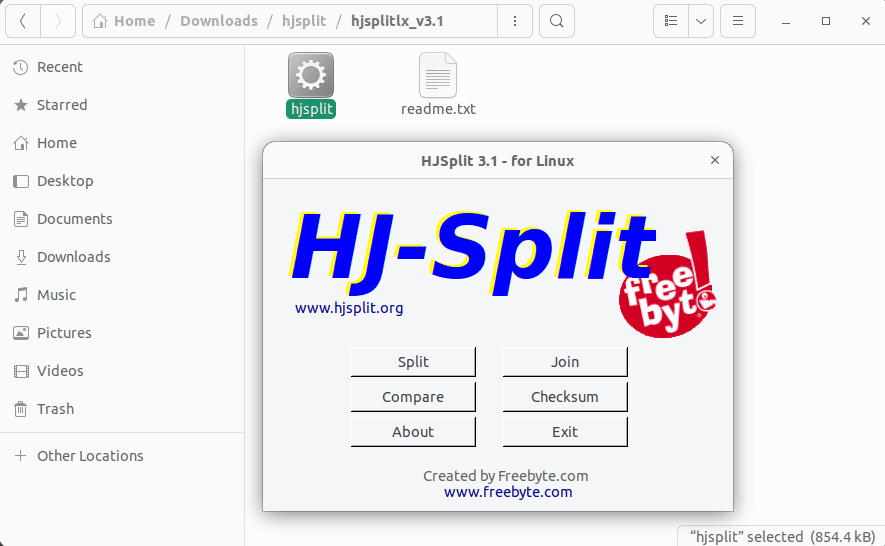
Task: Click the HJSplit 3.1 - for Linux title
Action: pyautogui.click(x=497, y=161)
